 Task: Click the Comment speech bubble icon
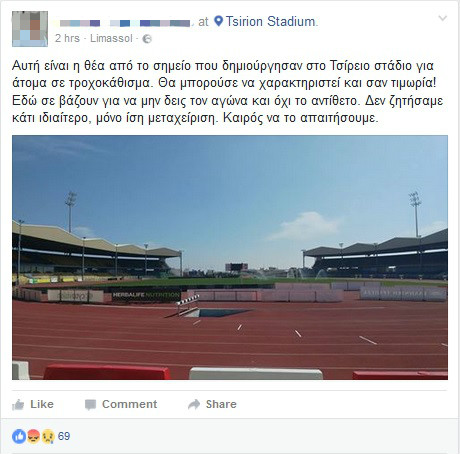[90, 405]
